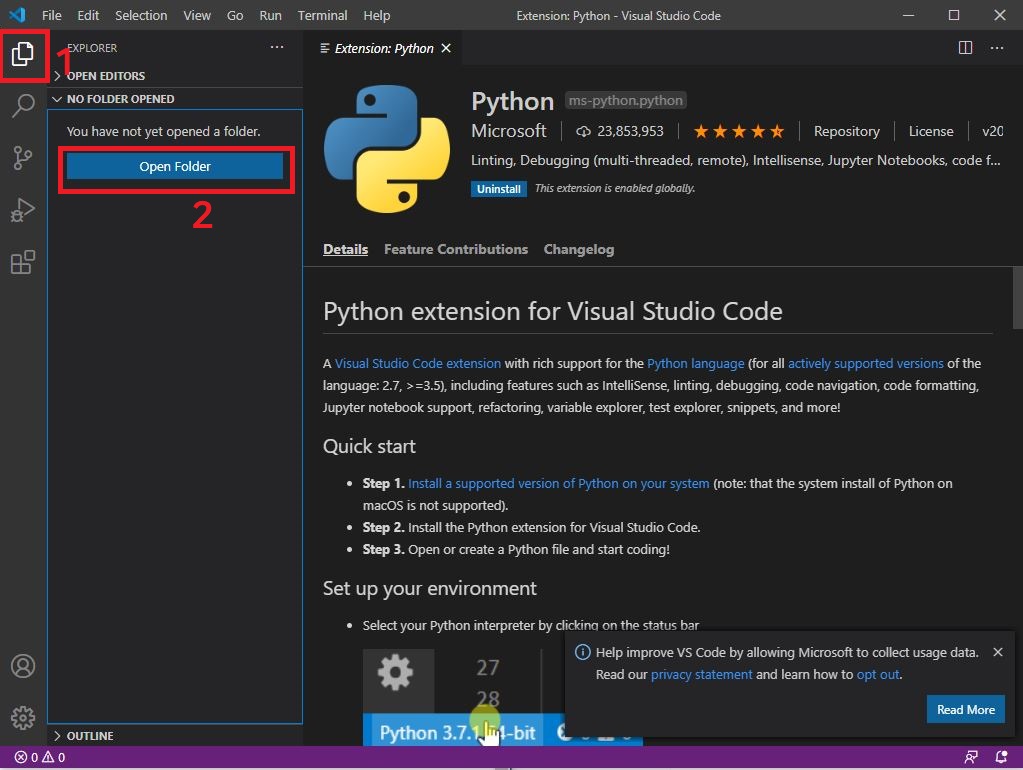Open the Run menu
Image resolution: width=1023 pixels, height=770 pixels.
click(270, 15)
